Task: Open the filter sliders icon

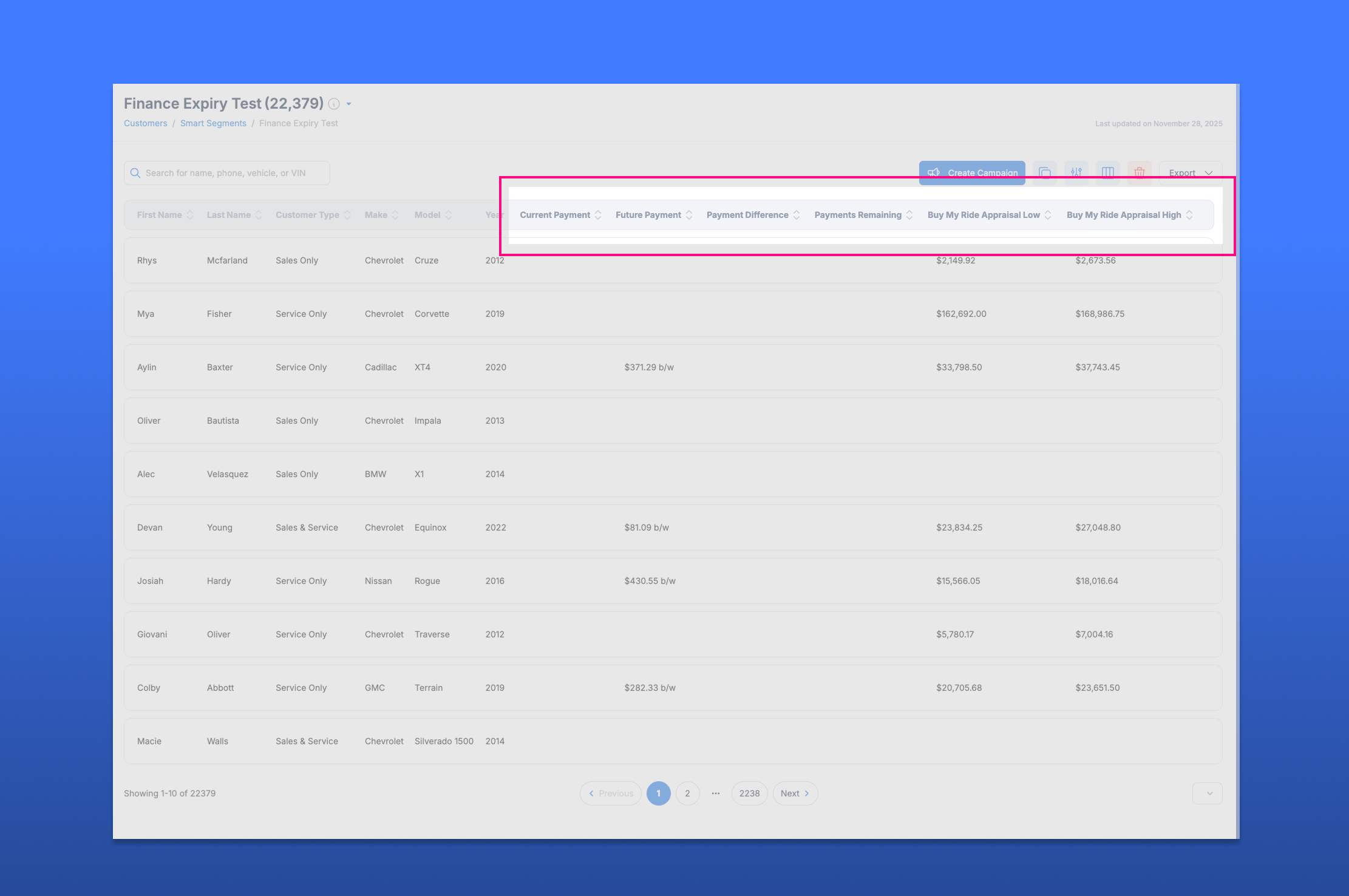Action: [1076, 172]
